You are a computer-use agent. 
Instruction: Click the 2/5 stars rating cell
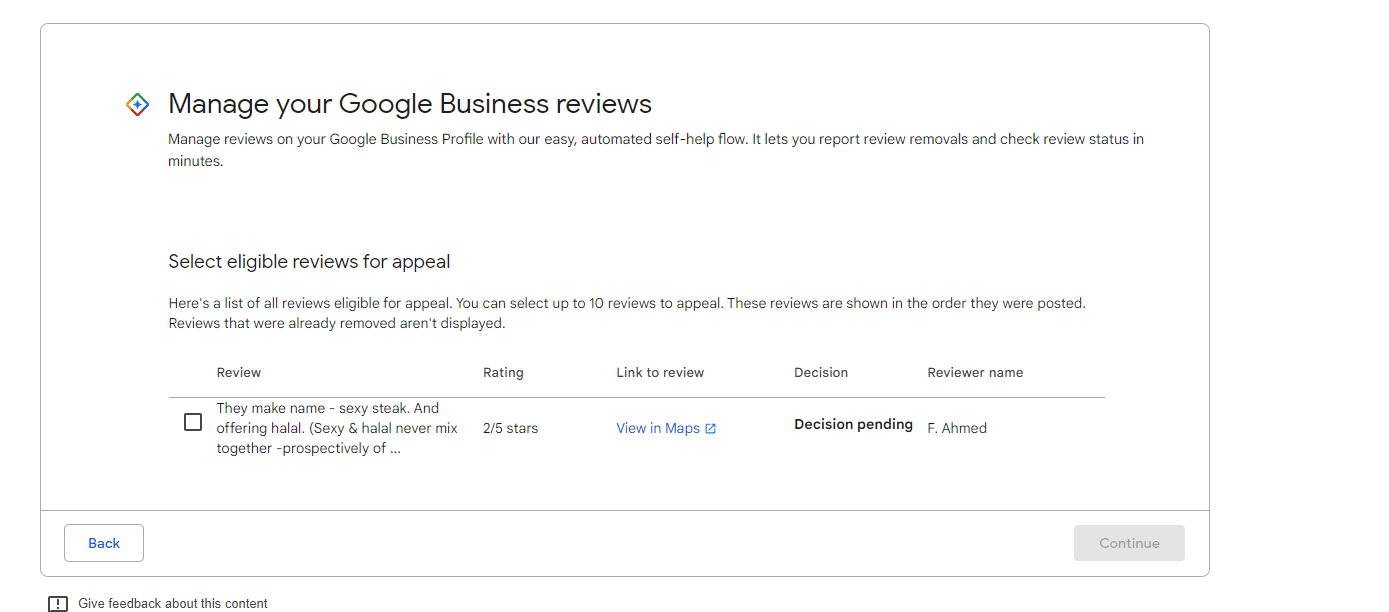510,428
